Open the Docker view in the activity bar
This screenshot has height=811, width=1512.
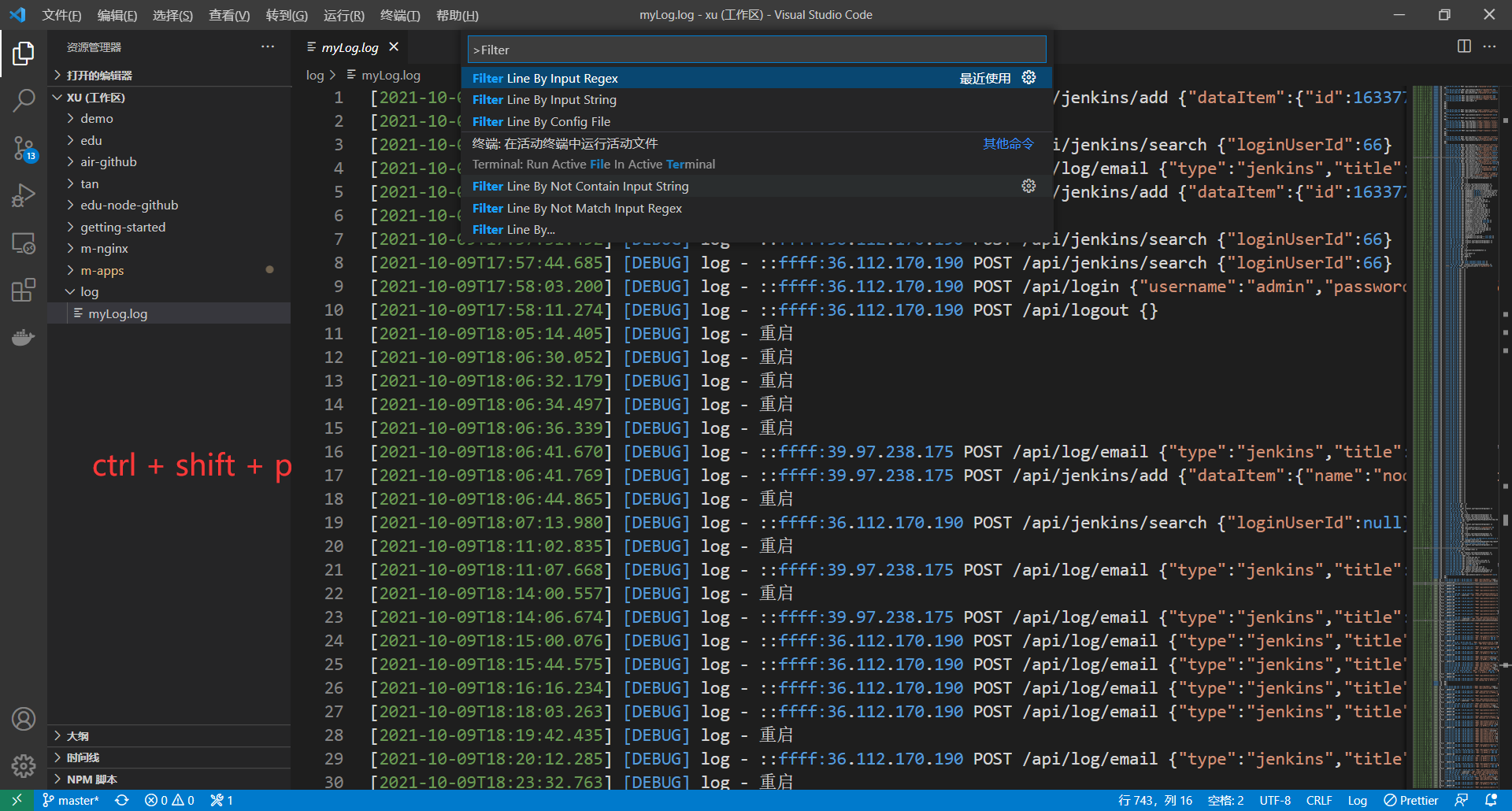(x=24, y=337)
